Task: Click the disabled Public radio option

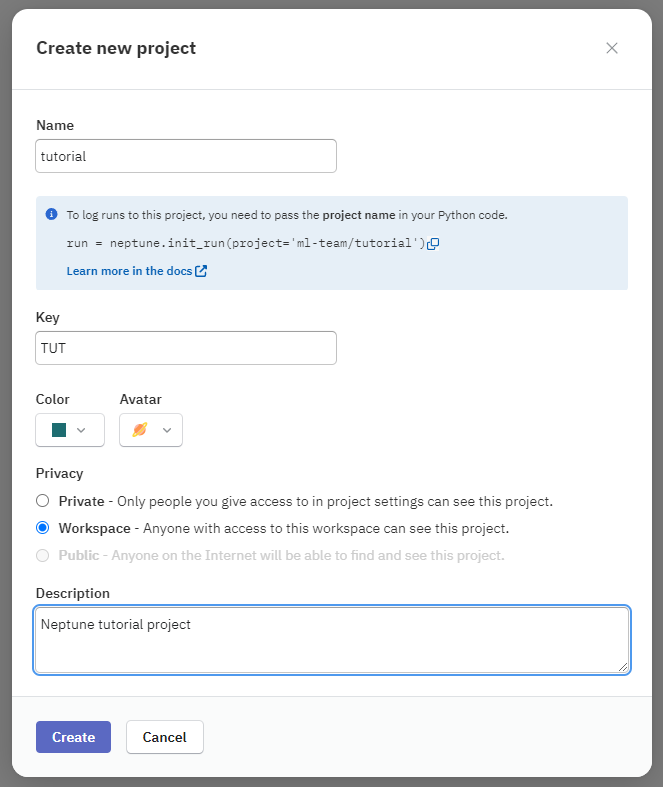Action: tap(42, 555)
